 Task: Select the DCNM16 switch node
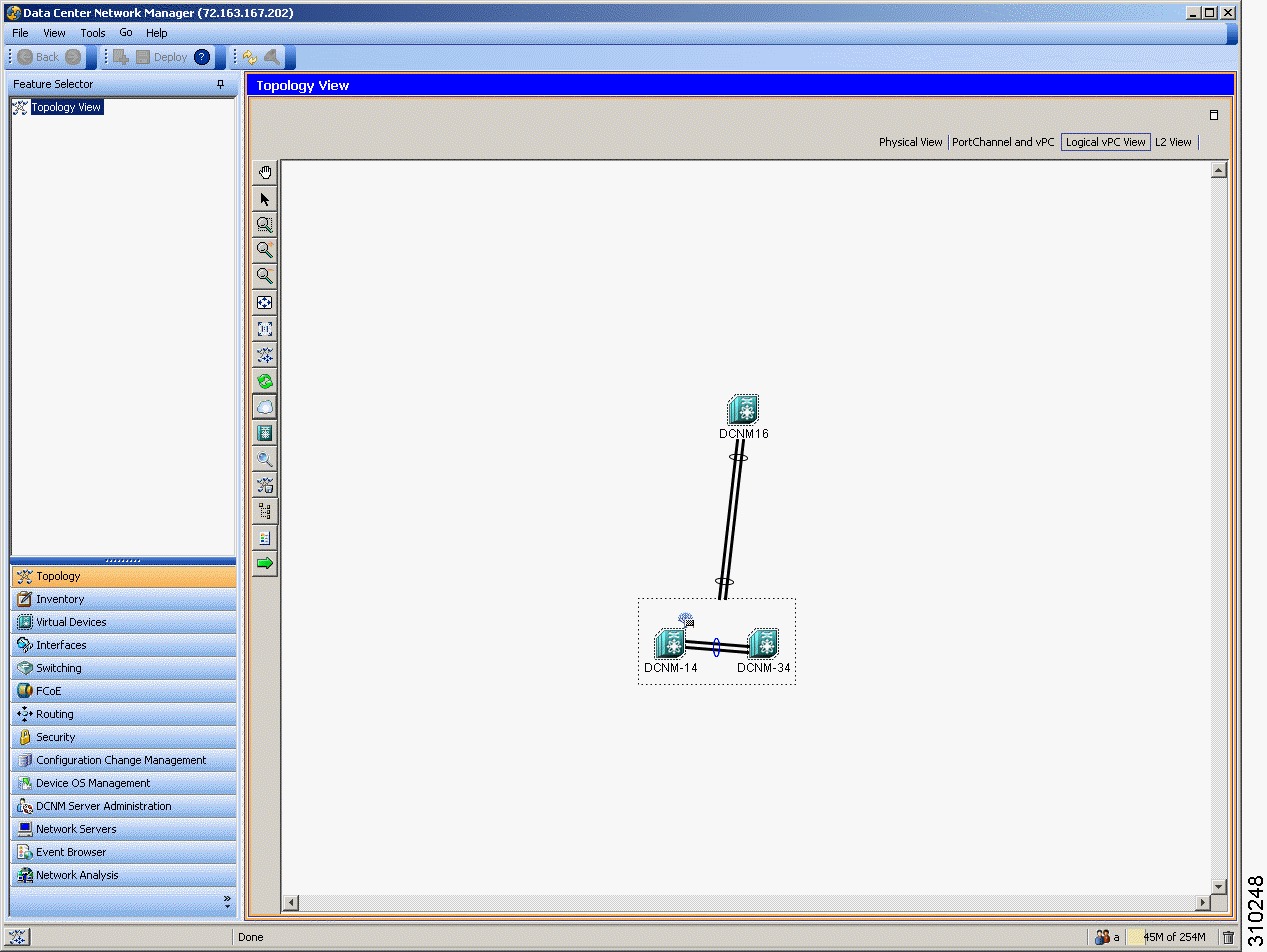coord(743,410)
